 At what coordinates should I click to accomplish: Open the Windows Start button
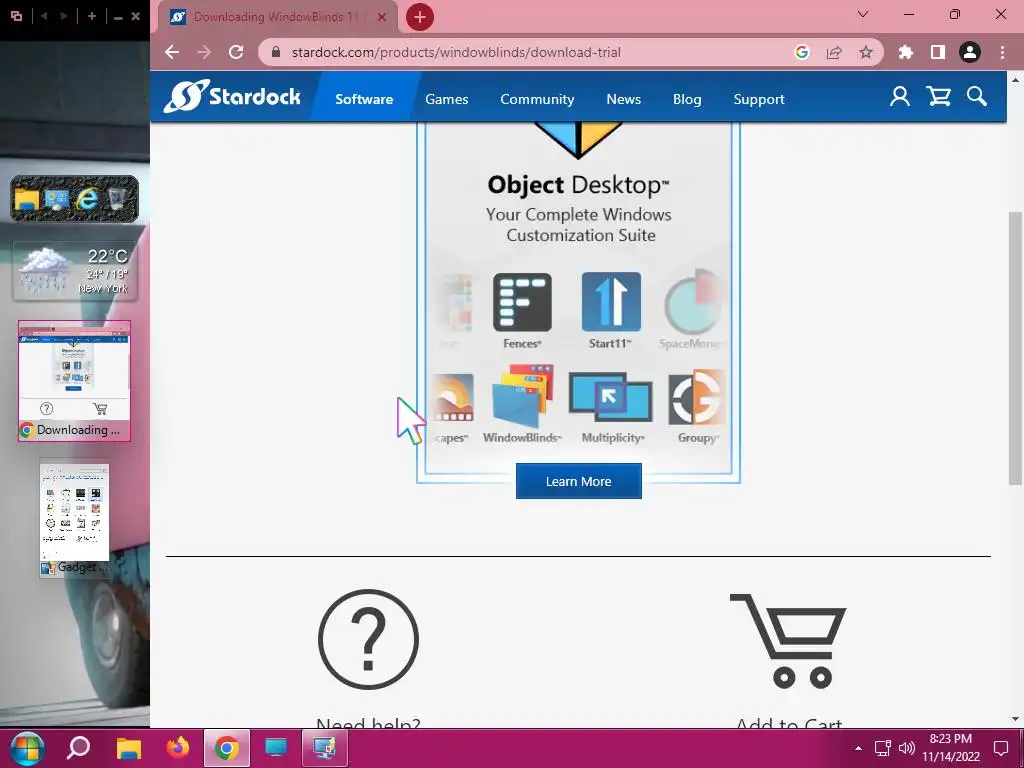[27, 748]
